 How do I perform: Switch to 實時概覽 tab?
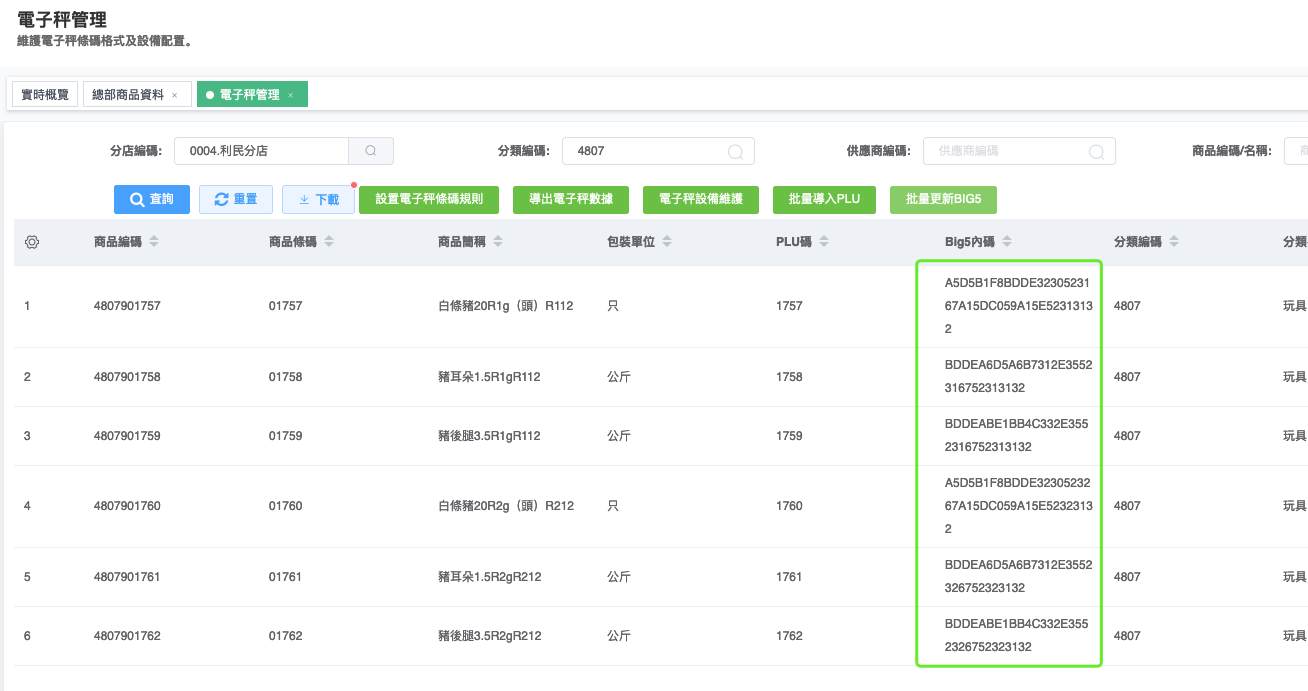pos(45,95)
